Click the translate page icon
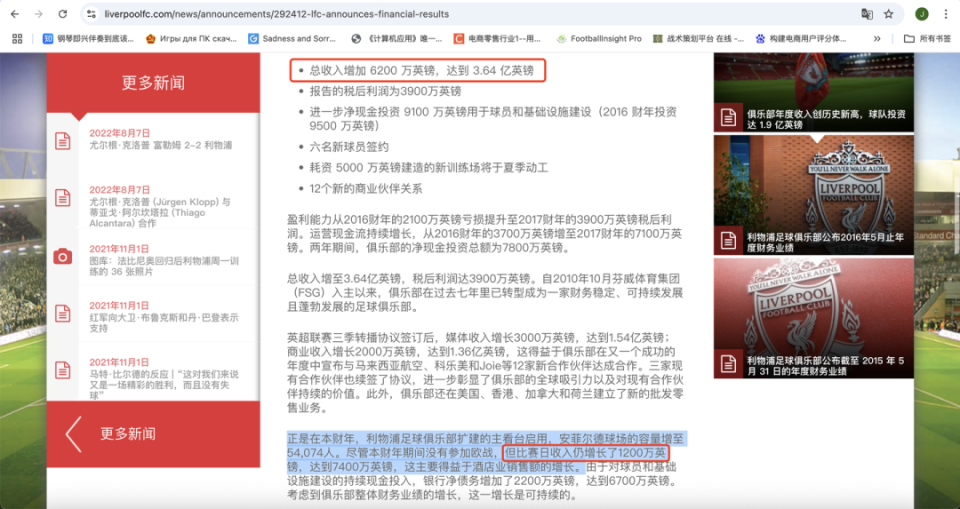The height and width of the screenshot is (509, 960). pyautogui.click(x=866, y=13)
